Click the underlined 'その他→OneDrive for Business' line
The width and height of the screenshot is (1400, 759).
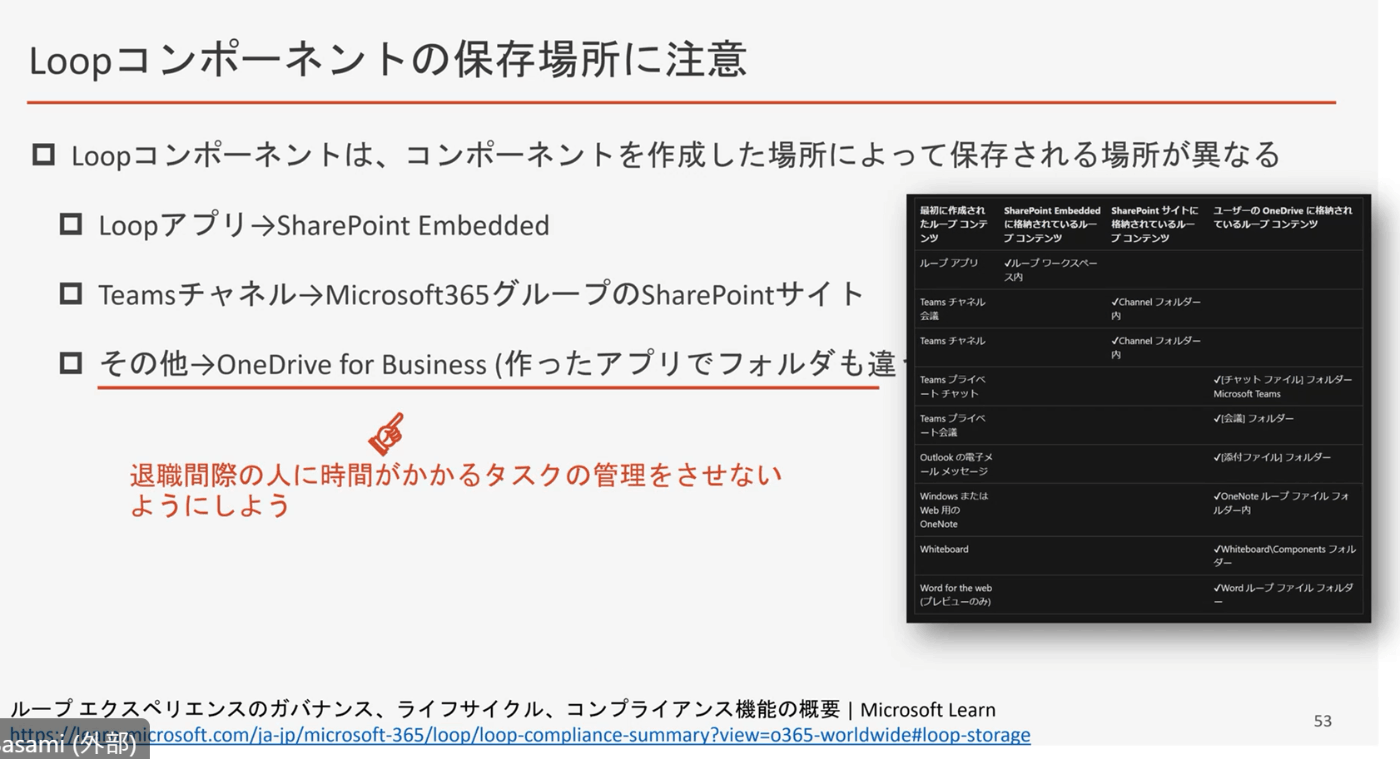500,364
